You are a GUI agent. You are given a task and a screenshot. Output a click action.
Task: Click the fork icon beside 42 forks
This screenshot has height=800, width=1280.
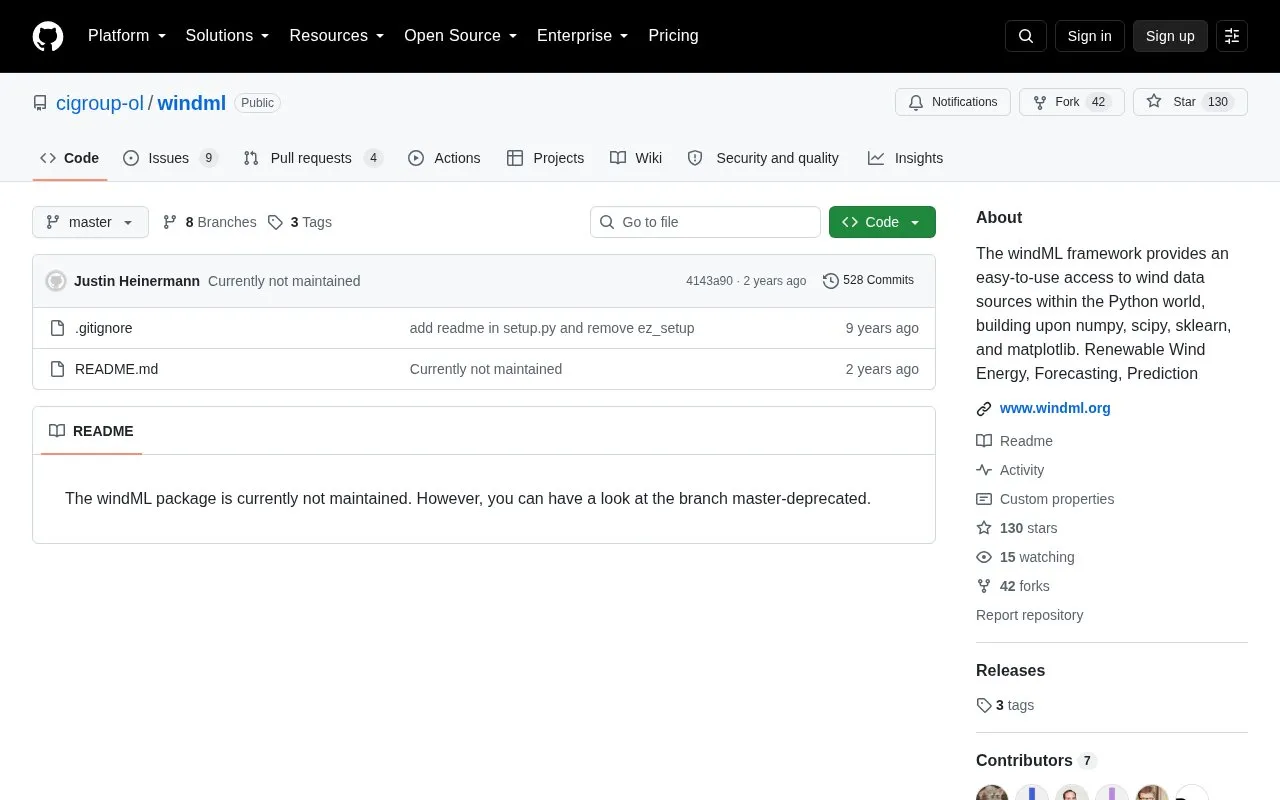click(x=984, y=586)
